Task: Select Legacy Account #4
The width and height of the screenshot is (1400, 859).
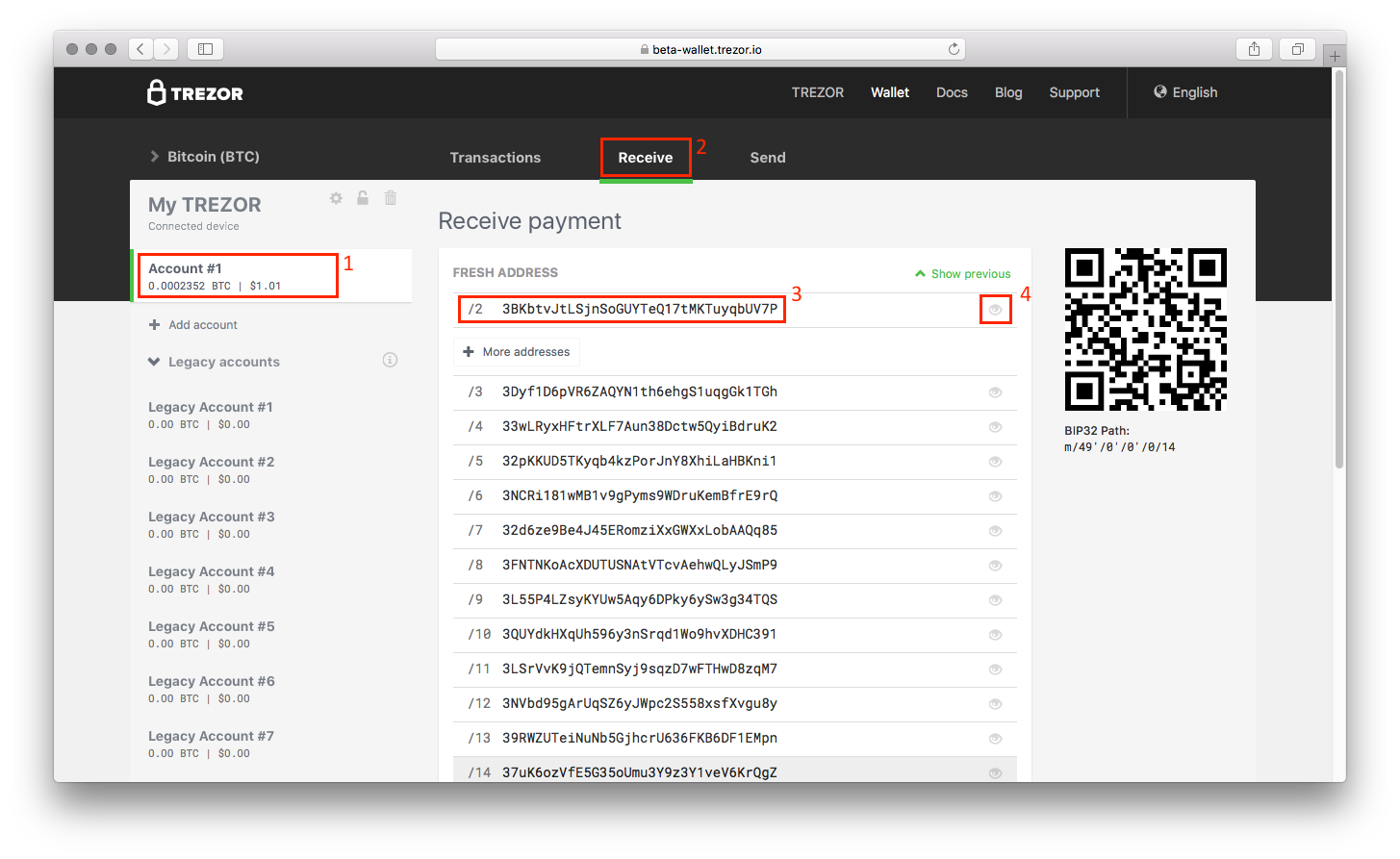Action: point(212,579)
